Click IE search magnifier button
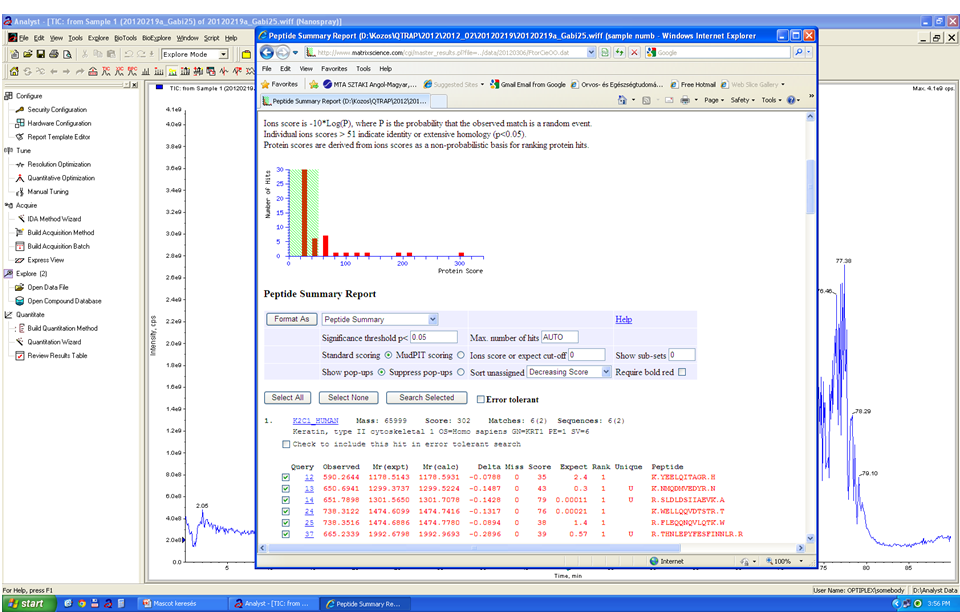This screenshot has width=960, height=612. (798, 53)
